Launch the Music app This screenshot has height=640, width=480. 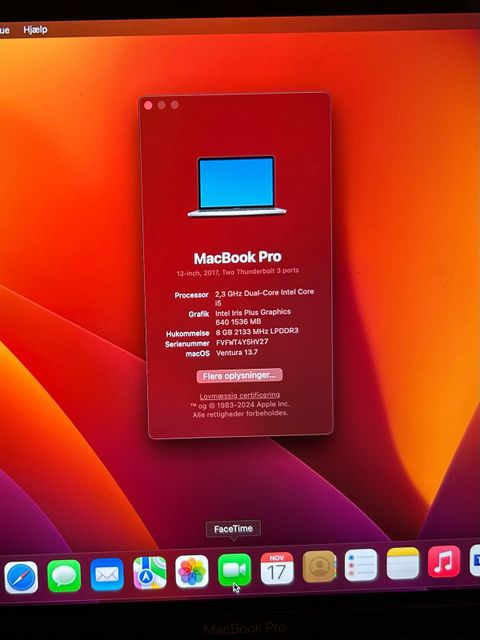444,562
